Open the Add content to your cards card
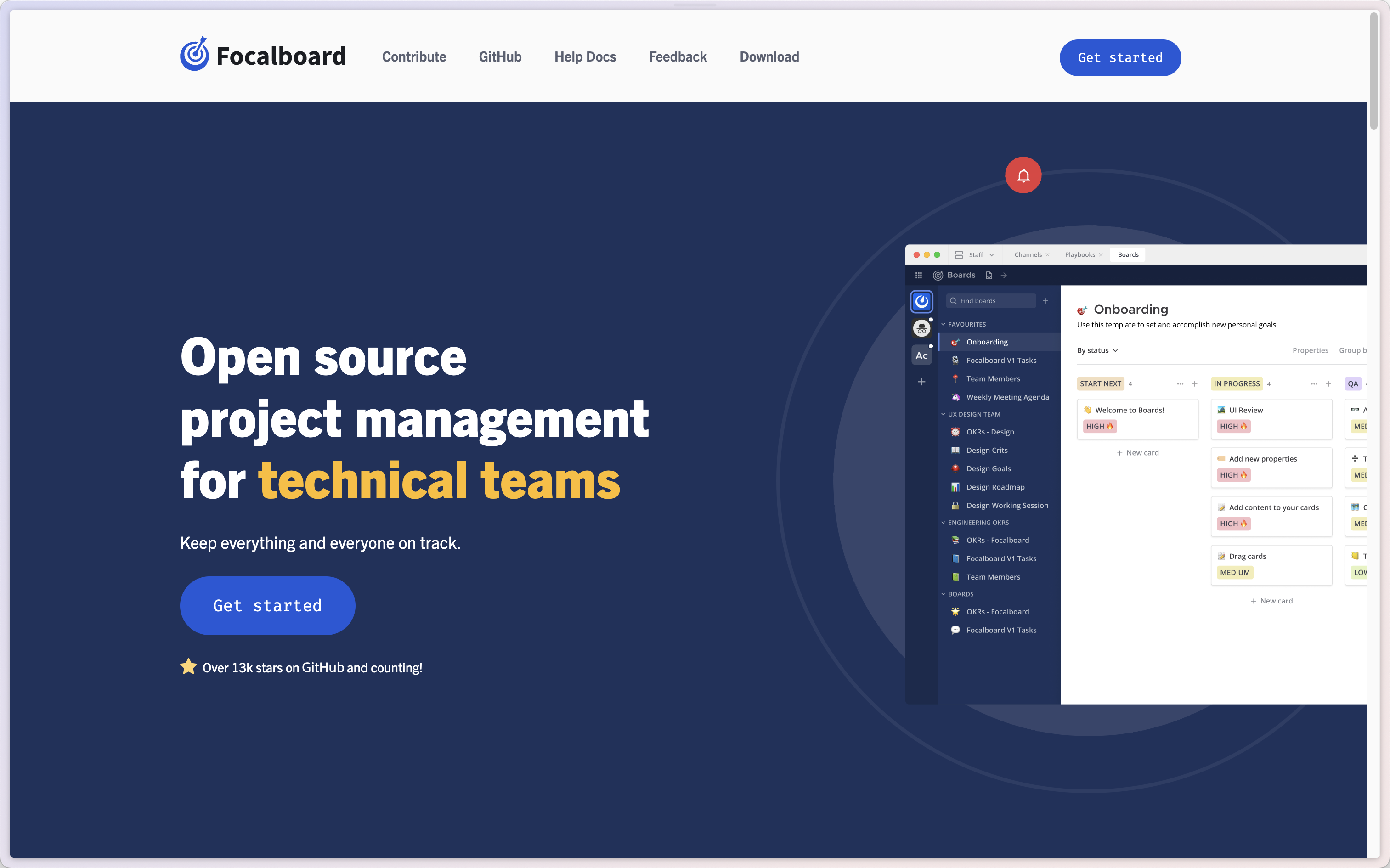 [x=1271, y=517]
